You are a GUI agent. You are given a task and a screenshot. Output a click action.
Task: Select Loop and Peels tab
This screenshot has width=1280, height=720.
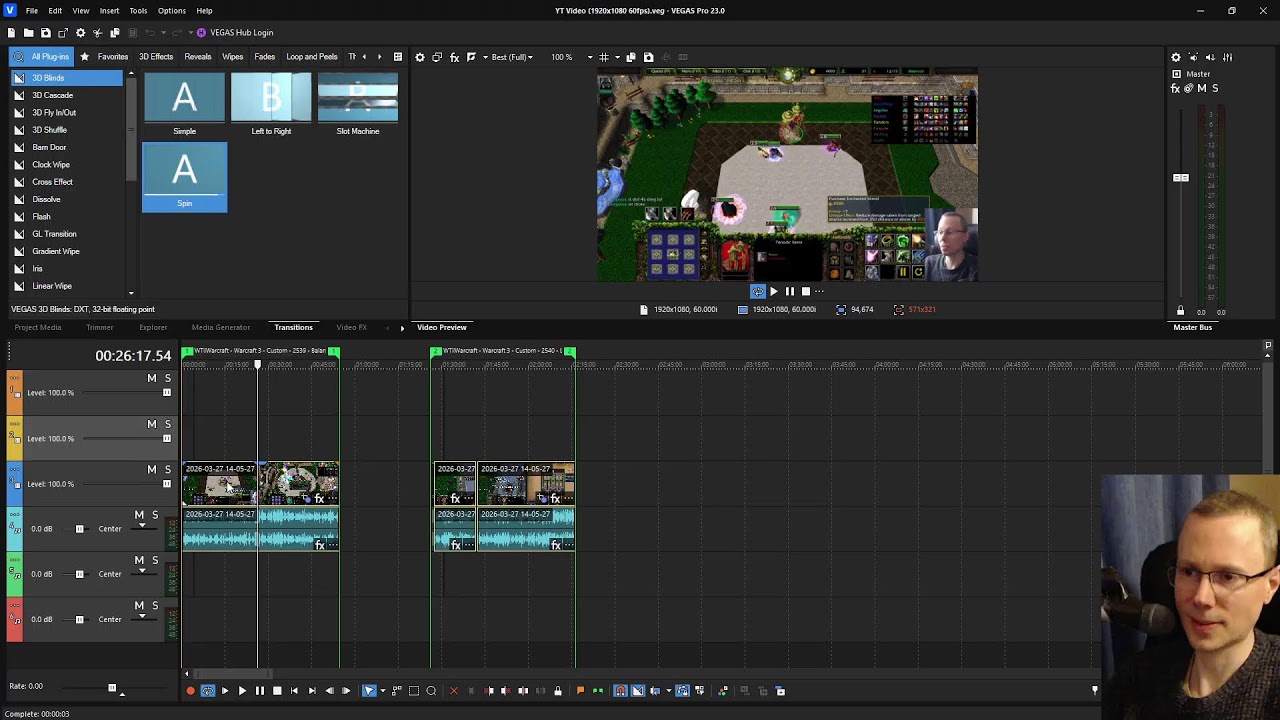click(x=312, y=57)
